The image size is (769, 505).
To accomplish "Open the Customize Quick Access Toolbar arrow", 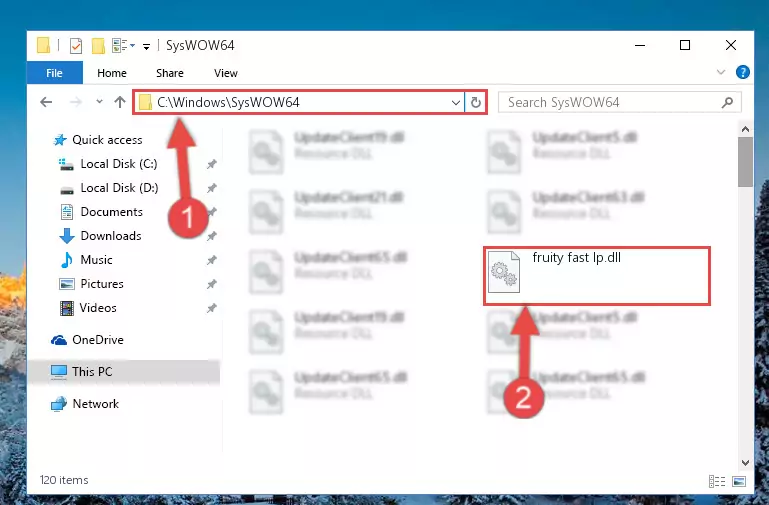I will 146,47.
